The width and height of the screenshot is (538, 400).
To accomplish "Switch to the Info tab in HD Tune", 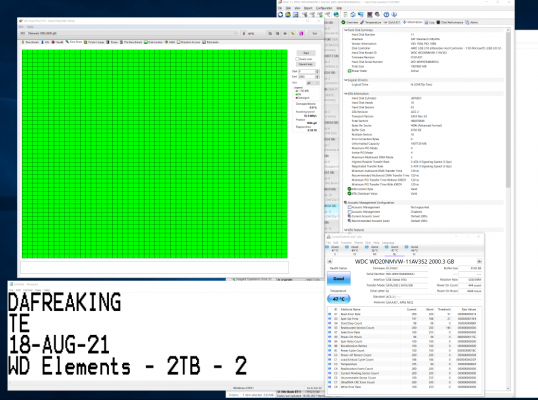I will click(x=45, y=42).
